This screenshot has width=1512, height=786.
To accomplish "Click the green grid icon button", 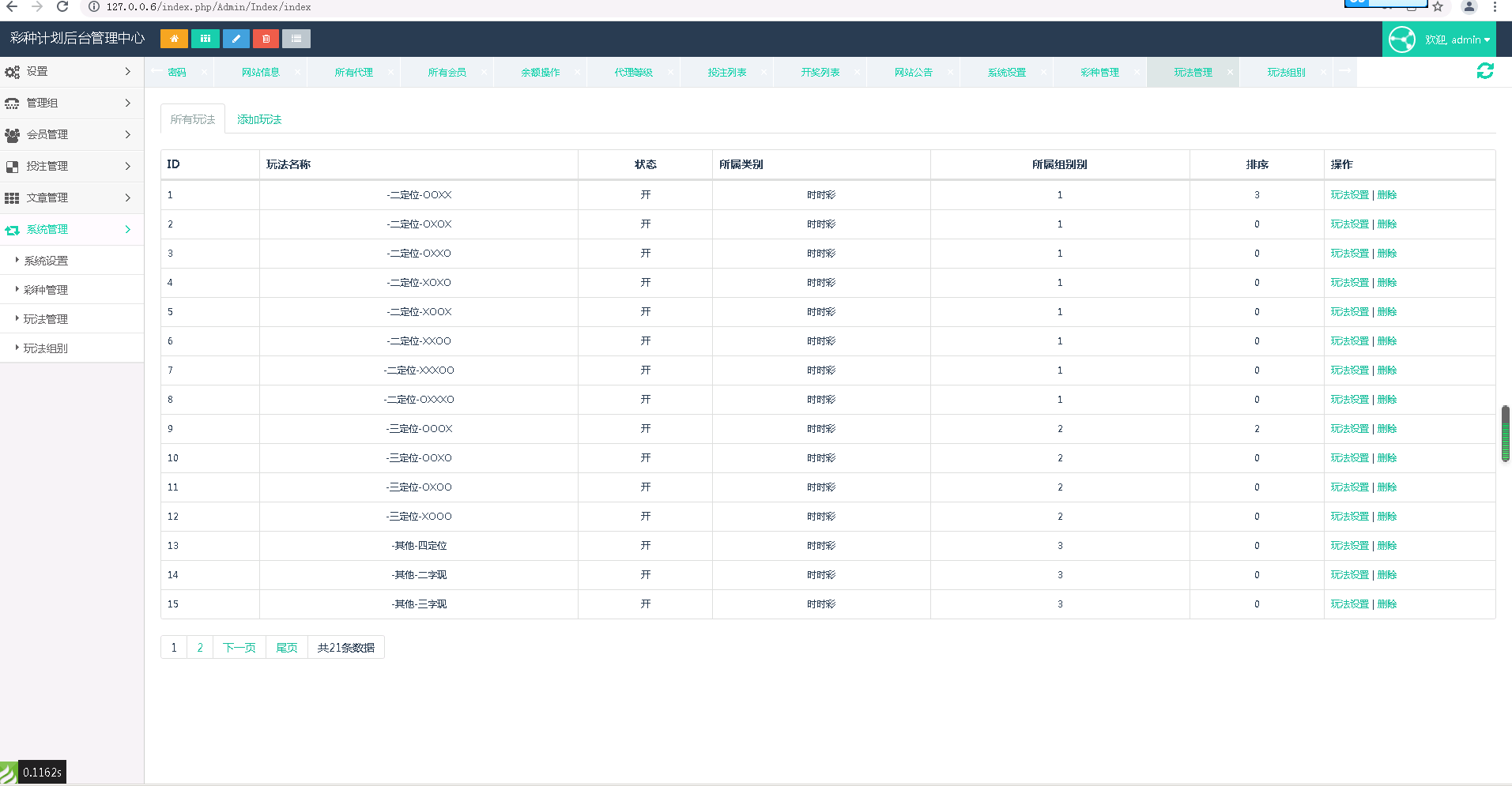I will [205, 39].
